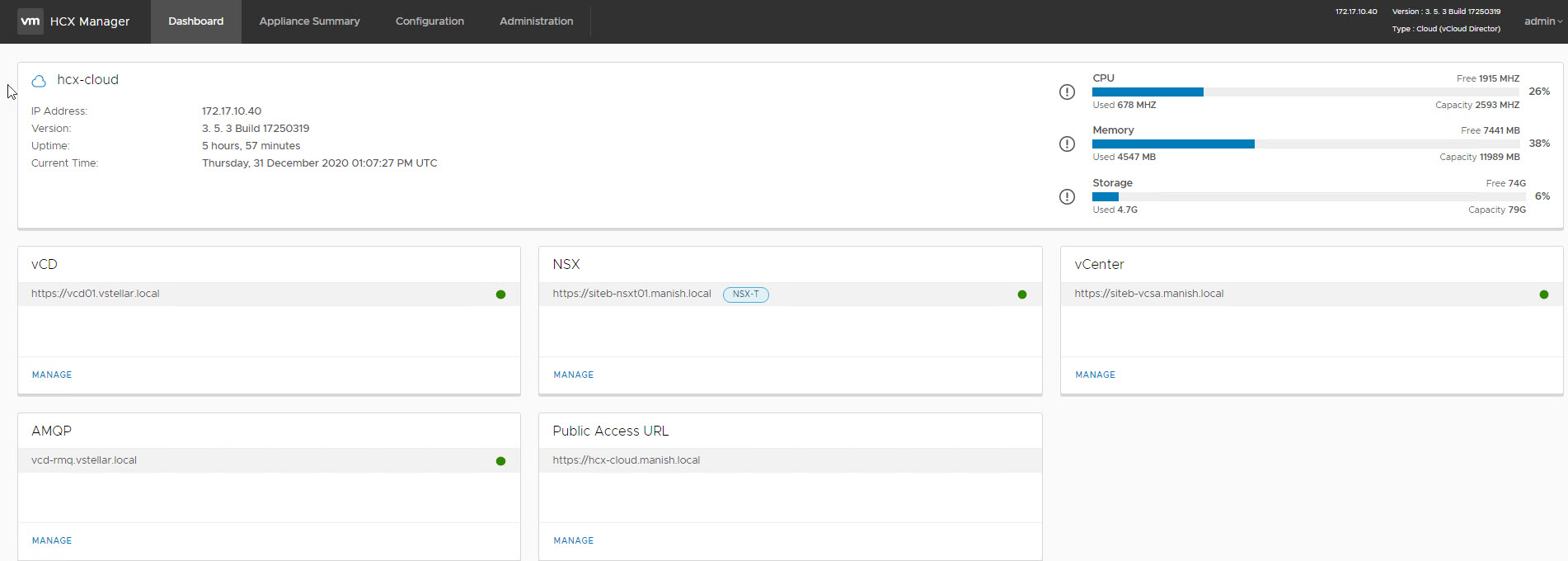Click the hcx-cloud cloud icon

click(x=39, y=81)
